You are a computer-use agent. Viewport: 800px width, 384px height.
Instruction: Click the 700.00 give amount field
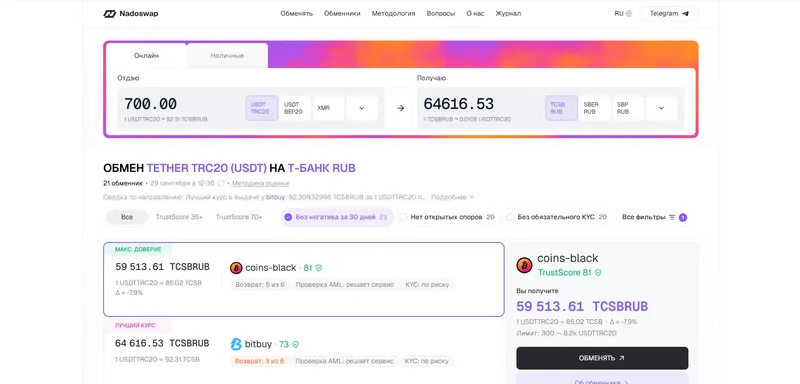(x=151, y=104)
